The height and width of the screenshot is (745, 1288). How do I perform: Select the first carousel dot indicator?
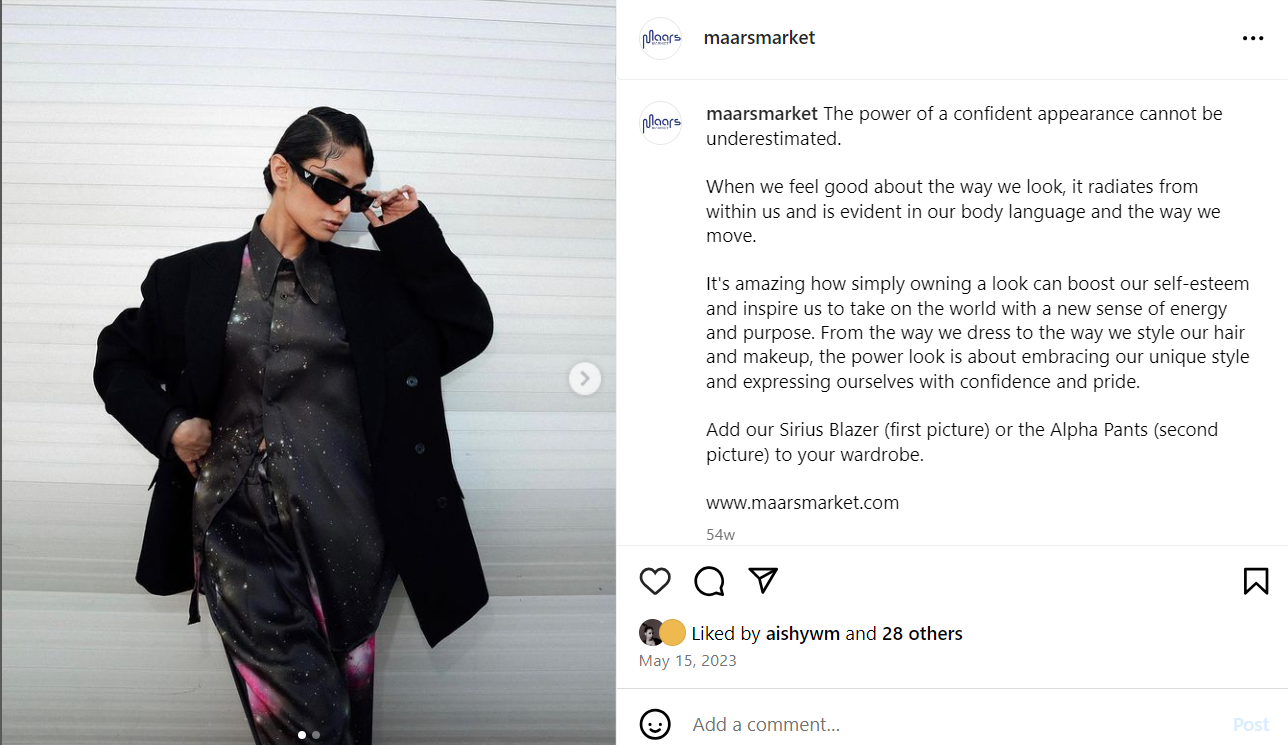(x=302, y=735)
